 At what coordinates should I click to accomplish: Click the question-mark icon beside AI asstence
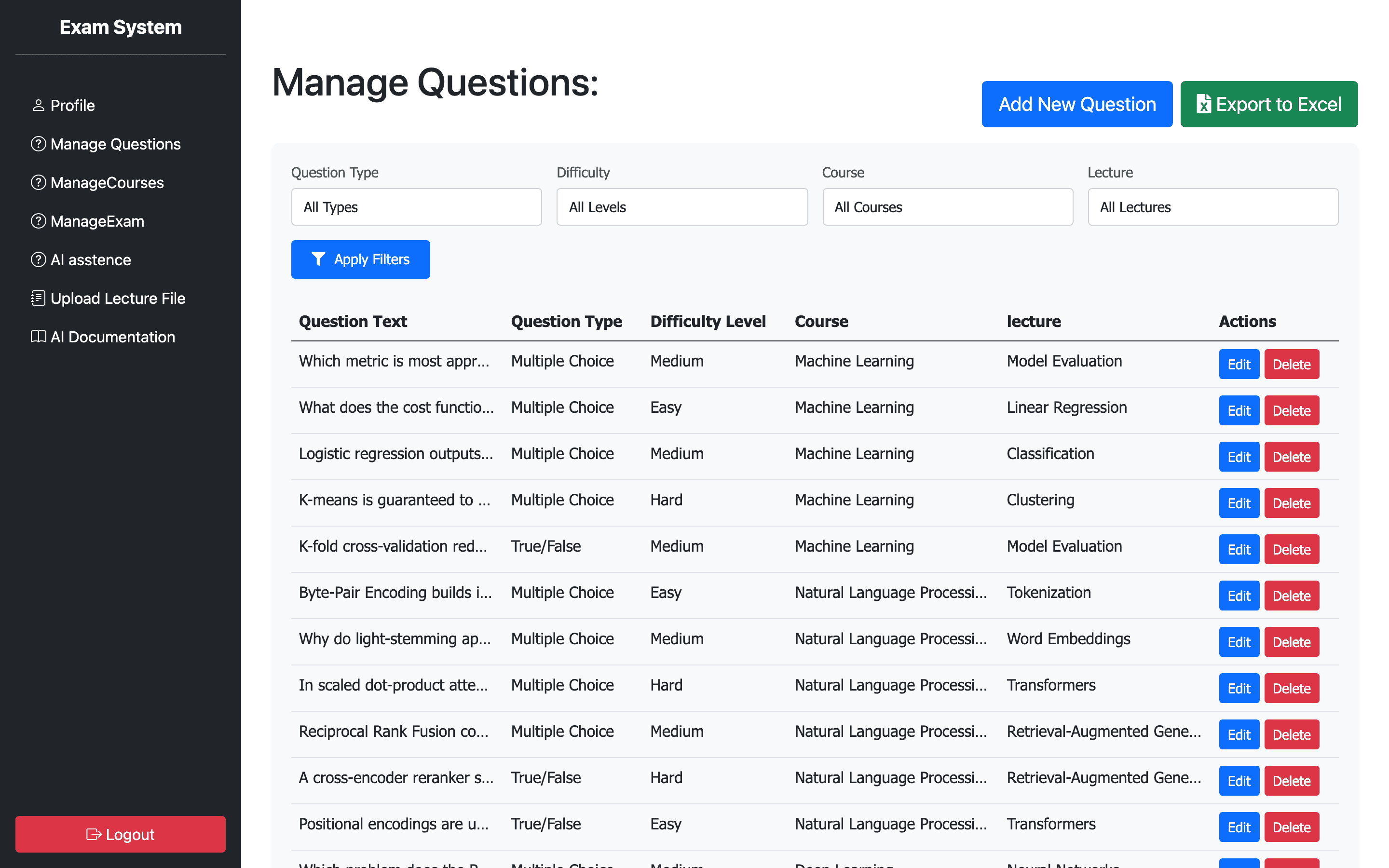(39, 259)
